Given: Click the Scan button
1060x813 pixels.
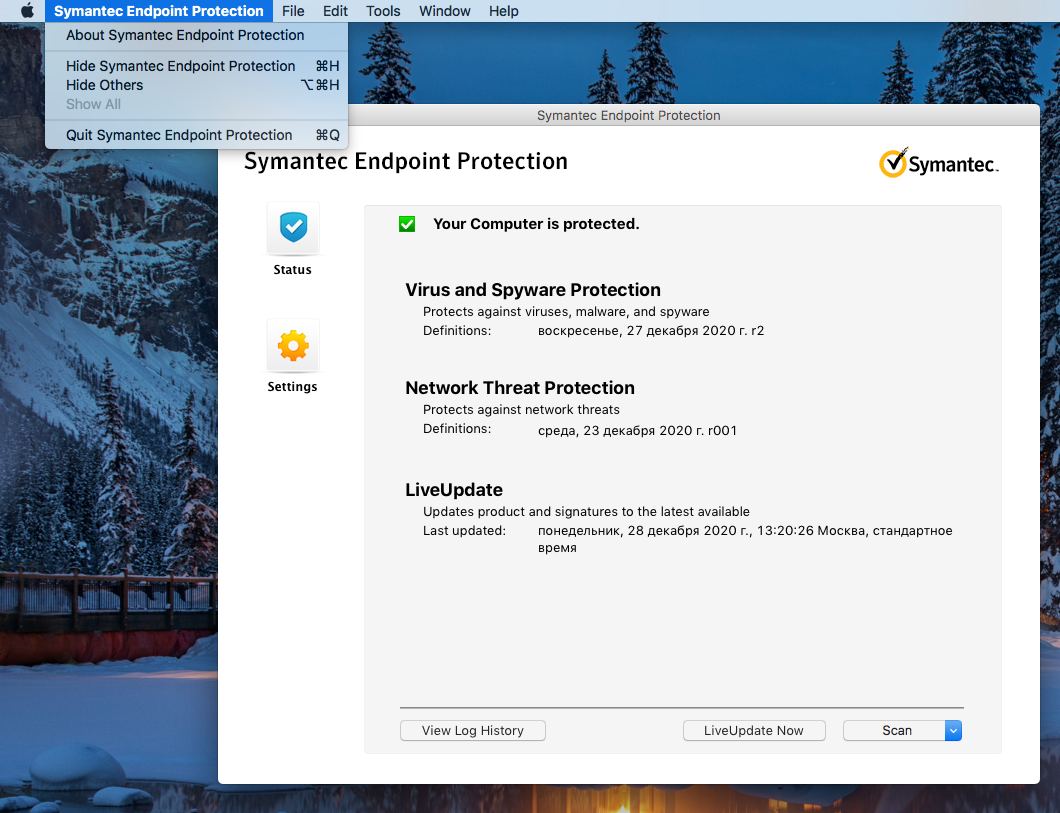Looking at the screenshot, I should (894, 731).
